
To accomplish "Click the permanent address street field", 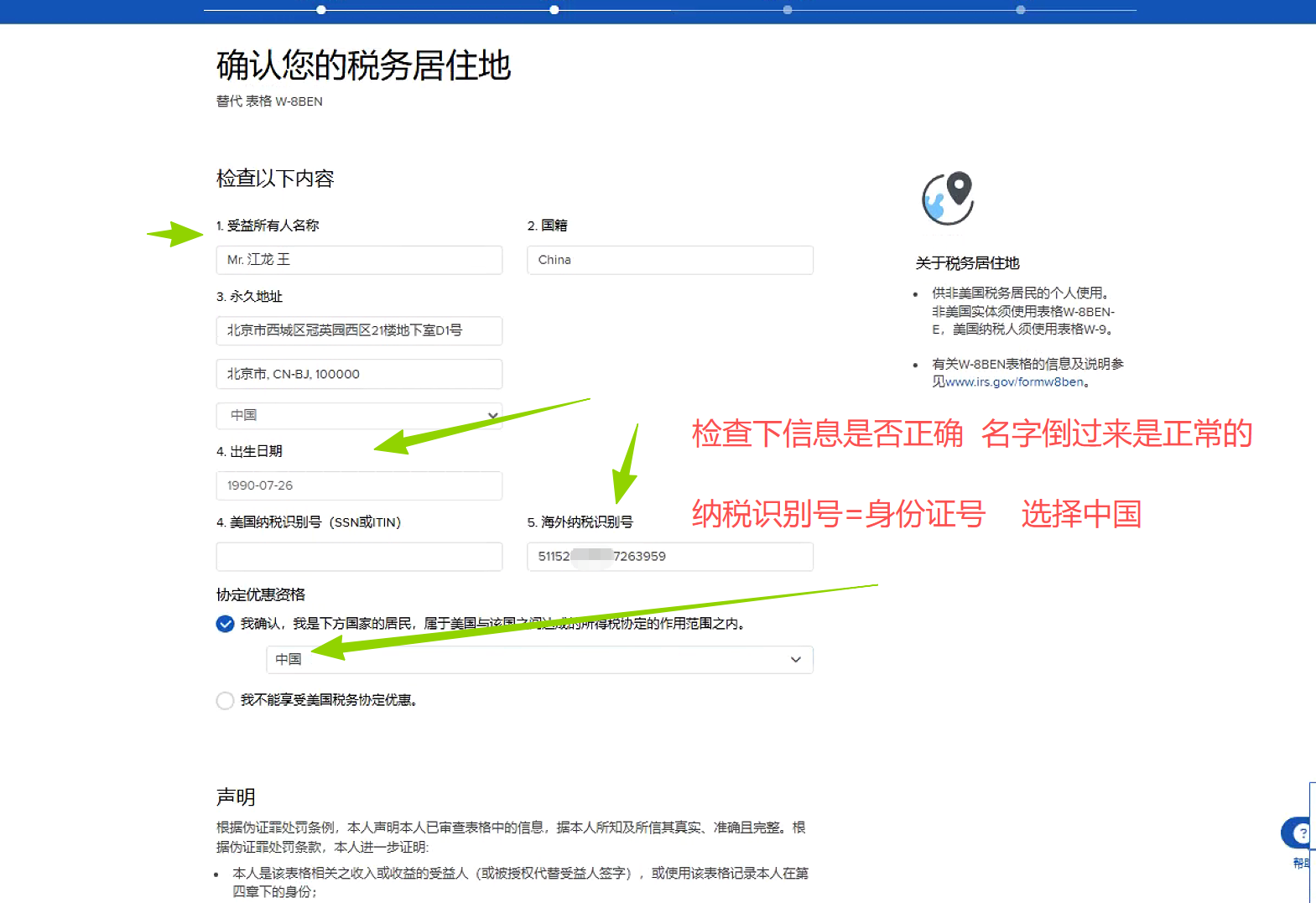I will point(359,330).
